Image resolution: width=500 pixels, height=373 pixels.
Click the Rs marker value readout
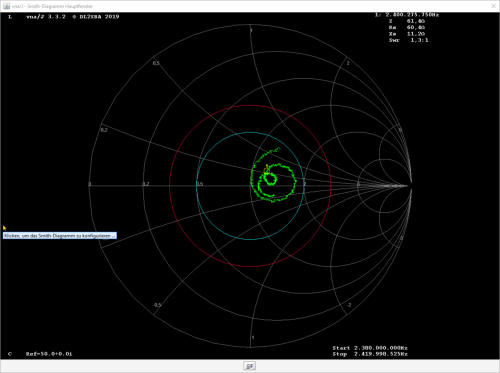click(x=407, y=27)
